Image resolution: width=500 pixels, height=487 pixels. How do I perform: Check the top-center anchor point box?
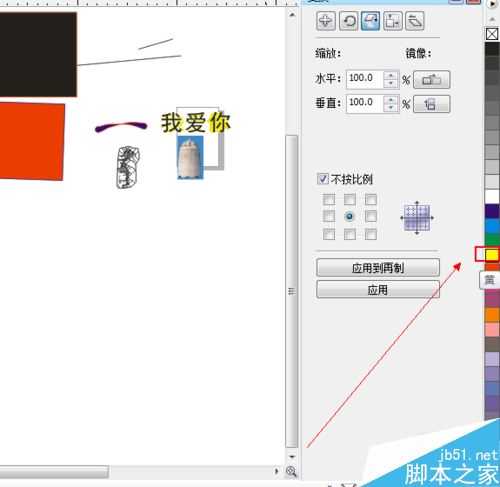[x=350, y=199]
